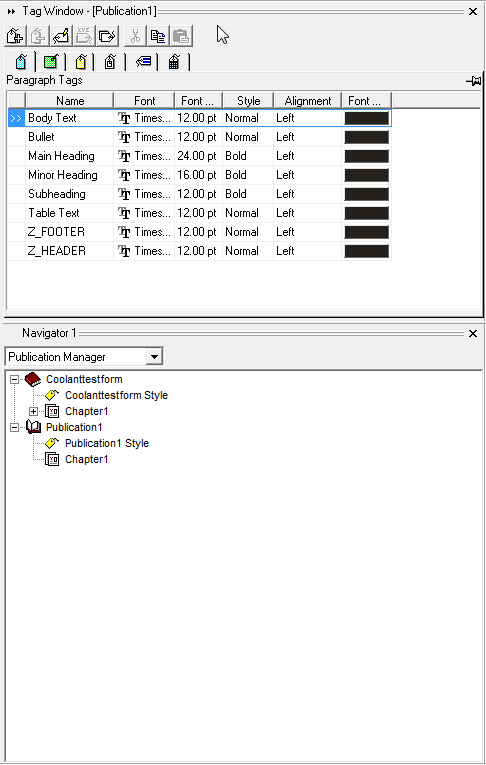Open the page tags tab icon
The image size is (486, 765).
(x=110, y=62)
